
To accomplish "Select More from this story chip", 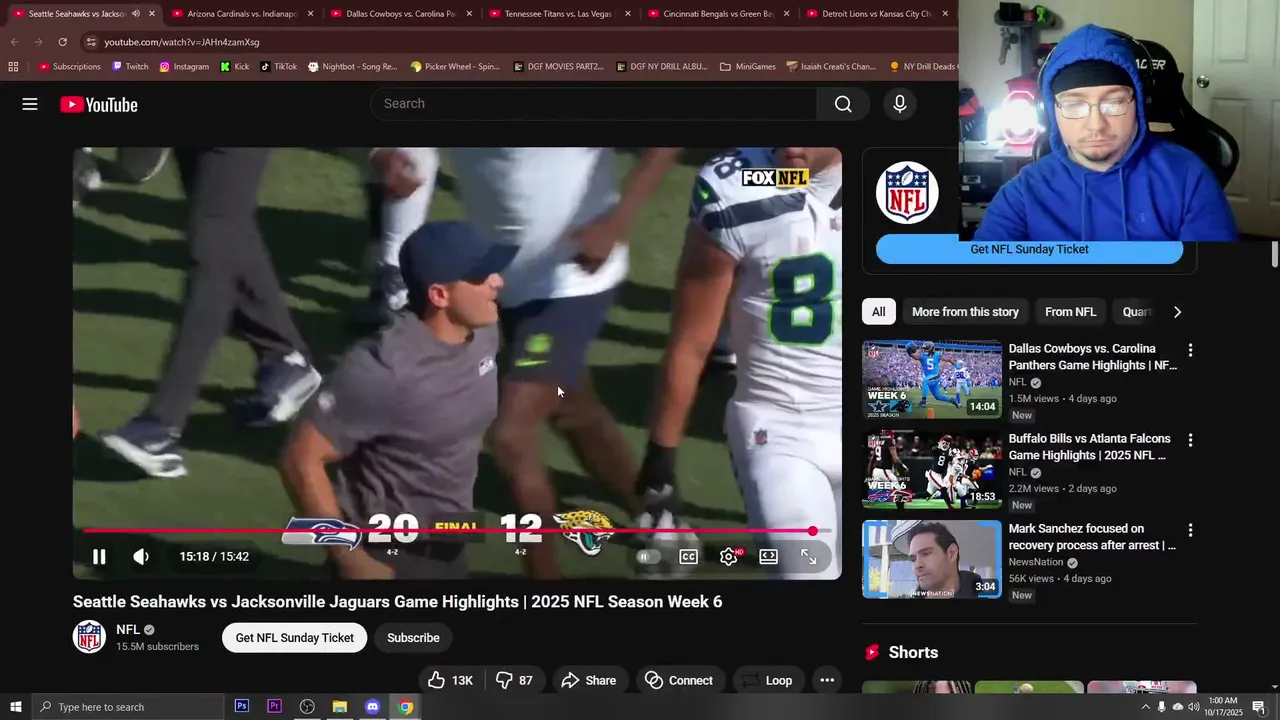I will (965, 312).
